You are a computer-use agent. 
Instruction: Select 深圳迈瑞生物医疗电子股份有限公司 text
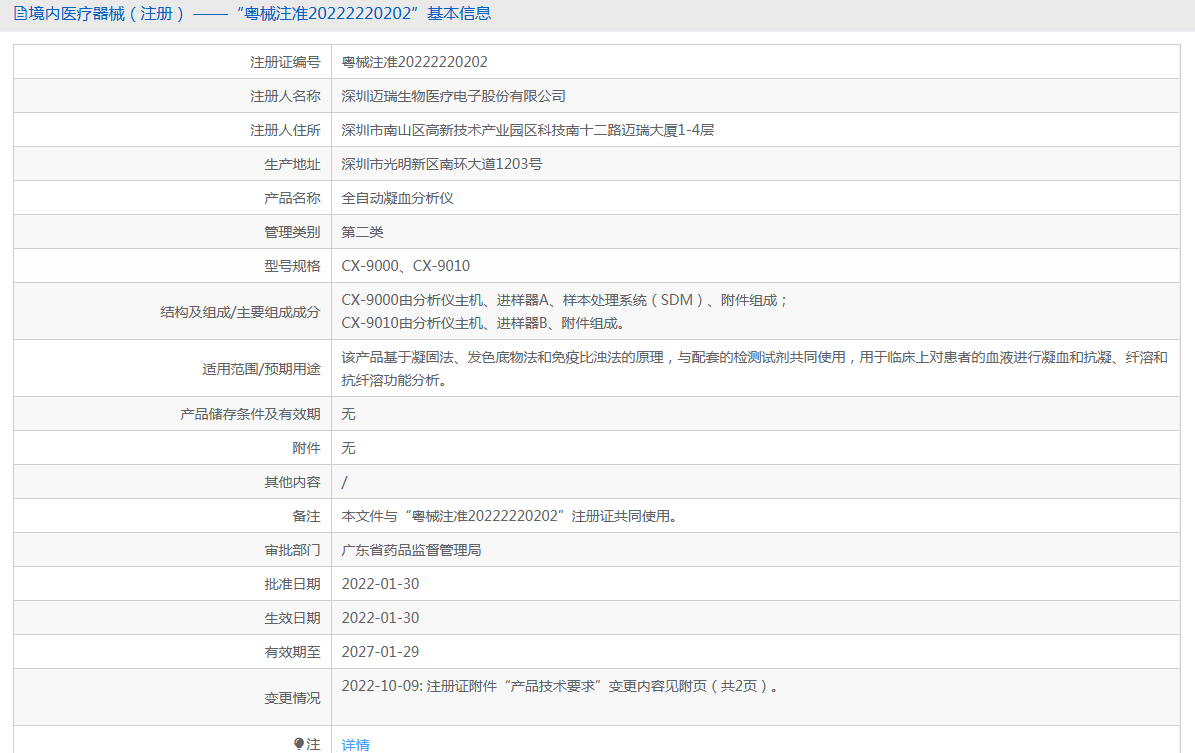(x=453, y=96)
